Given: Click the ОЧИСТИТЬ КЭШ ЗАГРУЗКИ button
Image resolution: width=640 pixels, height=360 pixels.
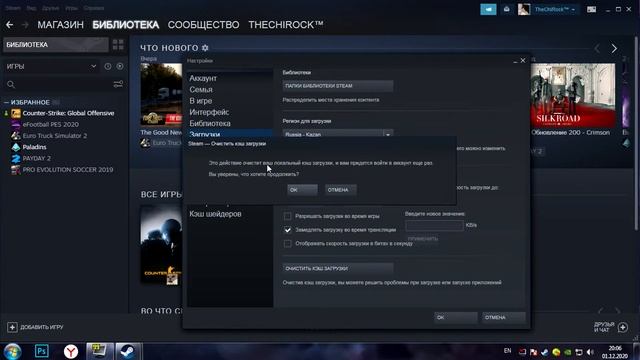Looking at the screenshot, I should 338,268.
